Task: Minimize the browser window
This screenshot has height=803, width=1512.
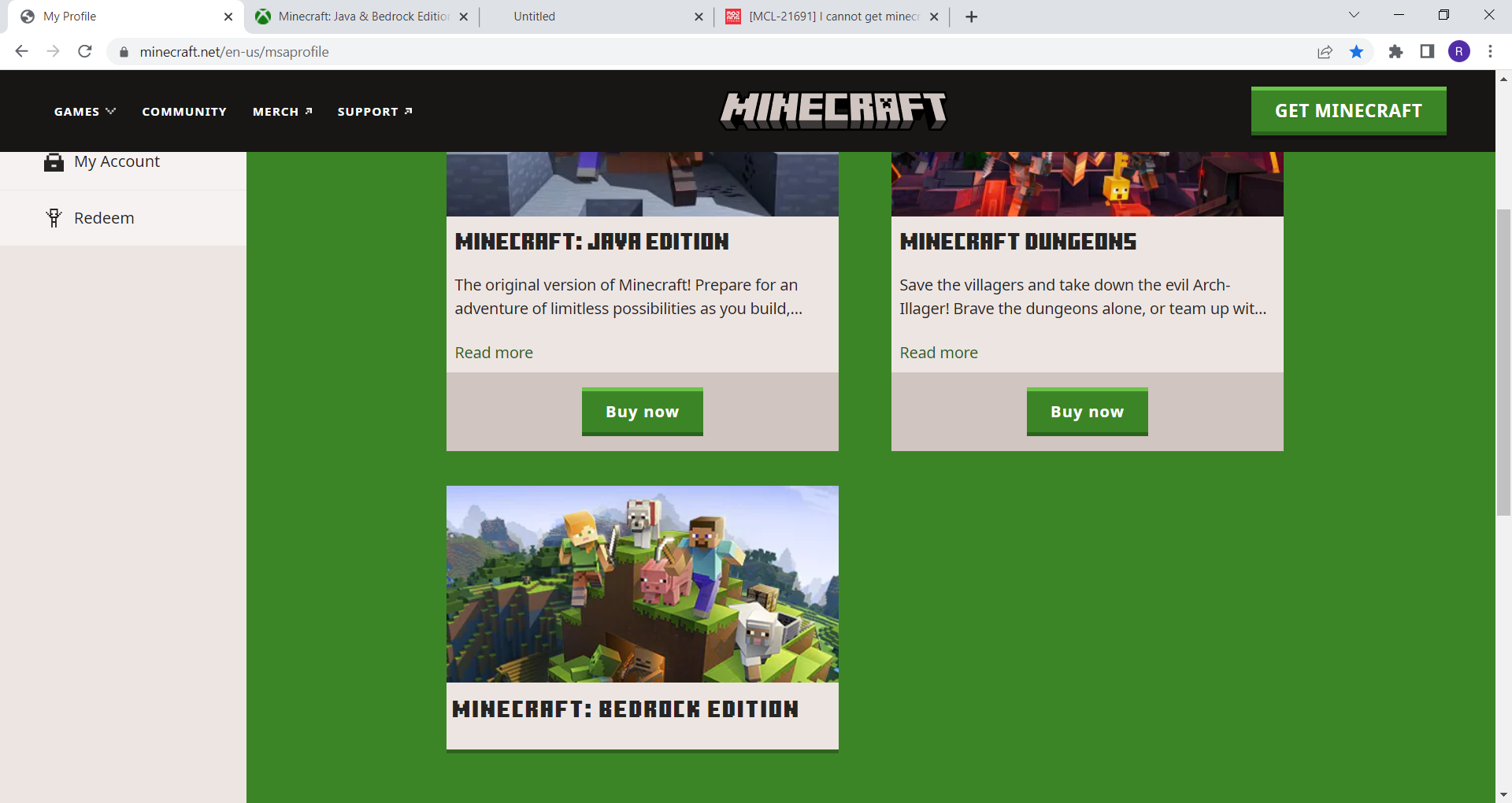Action: click(x=1399, y=15)
